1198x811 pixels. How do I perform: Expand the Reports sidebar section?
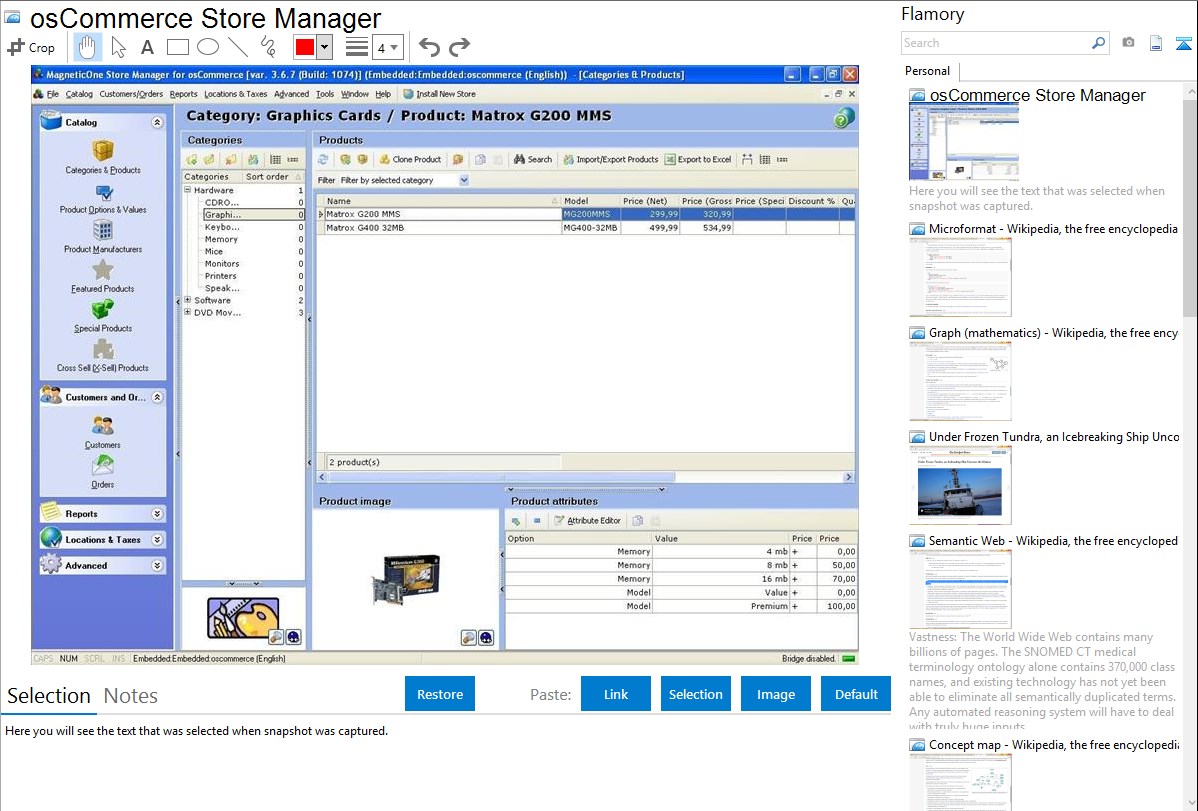[157, 514]
